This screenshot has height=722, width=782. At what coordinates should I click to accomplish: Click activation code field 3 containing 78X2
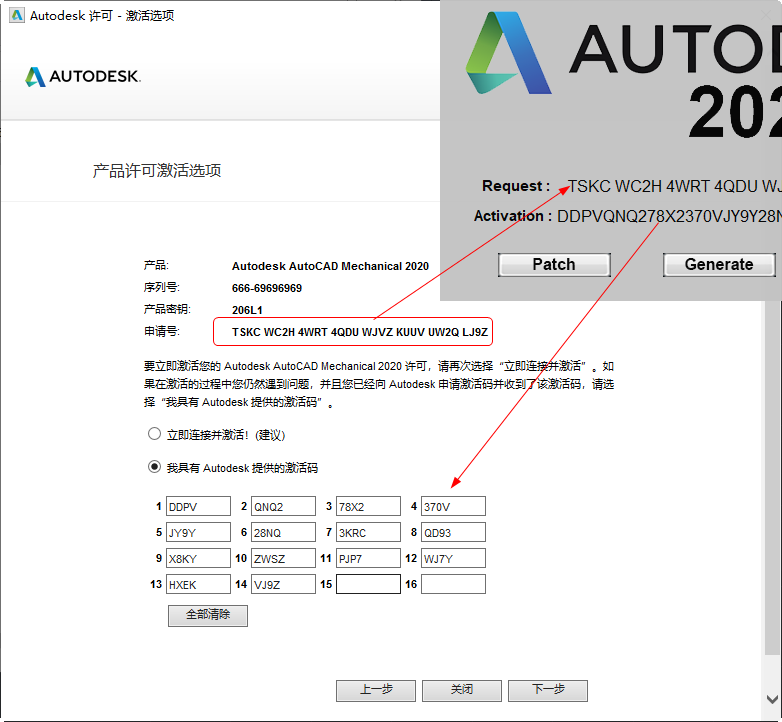[368, 506]
